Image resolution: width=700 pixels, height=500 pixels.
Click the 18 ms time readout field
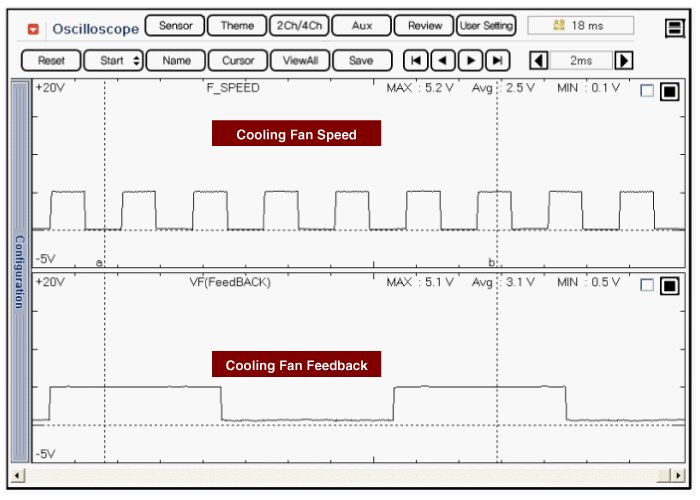pos(580,26)
